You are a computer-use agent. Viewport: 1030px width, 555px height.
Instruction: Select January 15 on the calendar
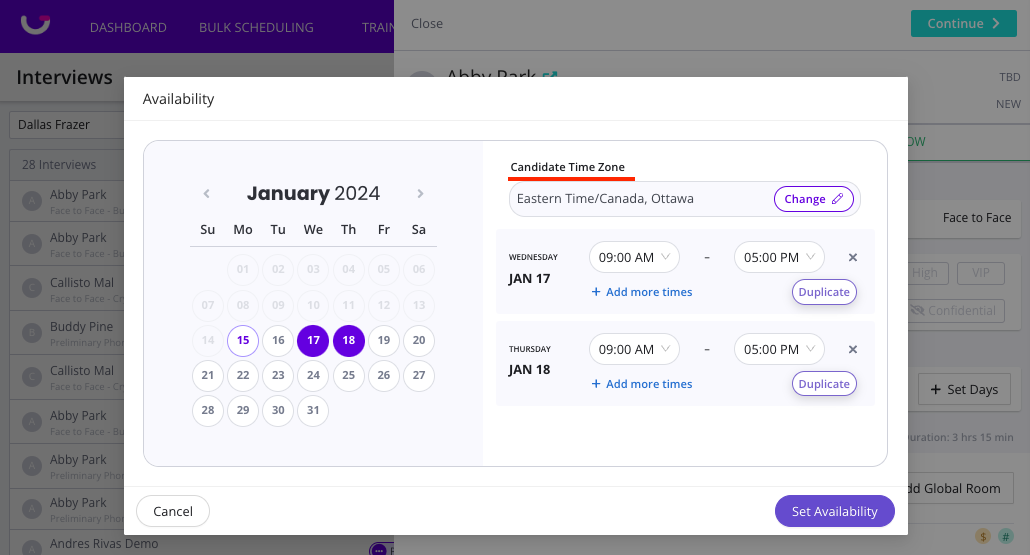[x=243, y=340]
